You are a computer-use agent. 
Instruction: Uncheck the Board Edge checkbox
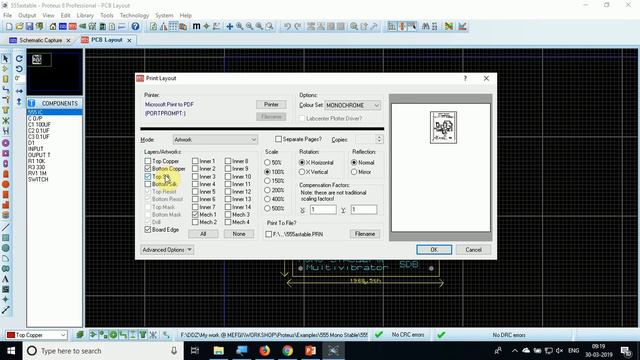tap(148, 230)
